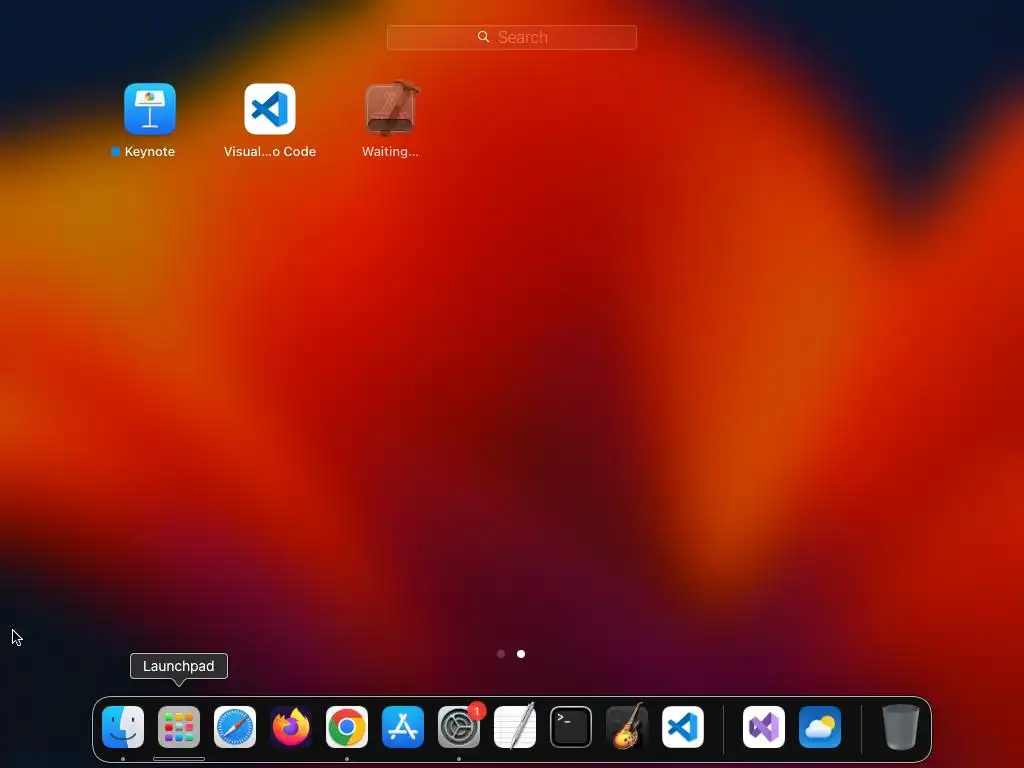Click the magnifying glass in Search field
The image size is (1024, 768).
483,37
